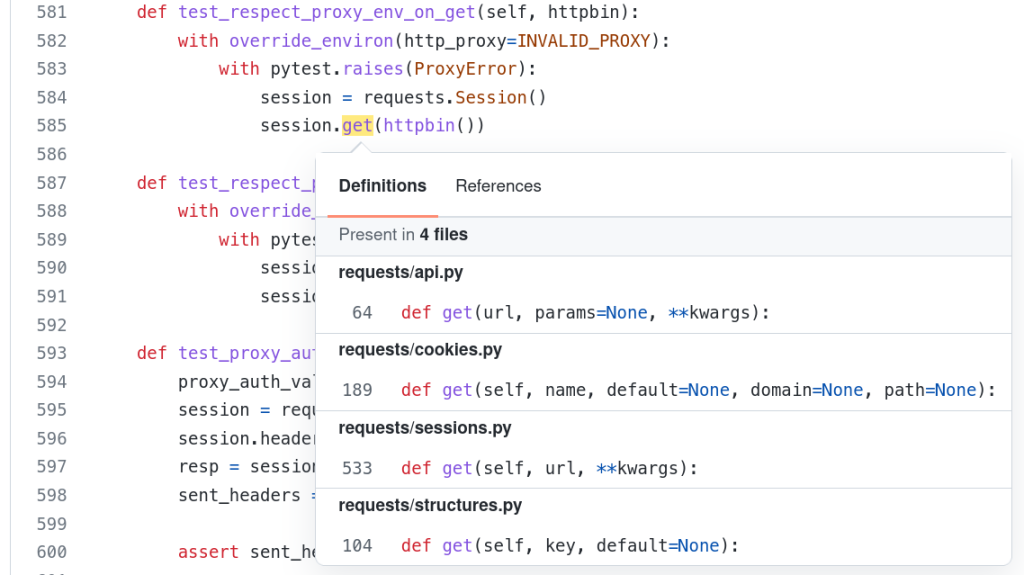The image size is (1024, 575).
Task: Click the INVALID_PROXY constant on line 582
Action: click(x=583, y=41)
